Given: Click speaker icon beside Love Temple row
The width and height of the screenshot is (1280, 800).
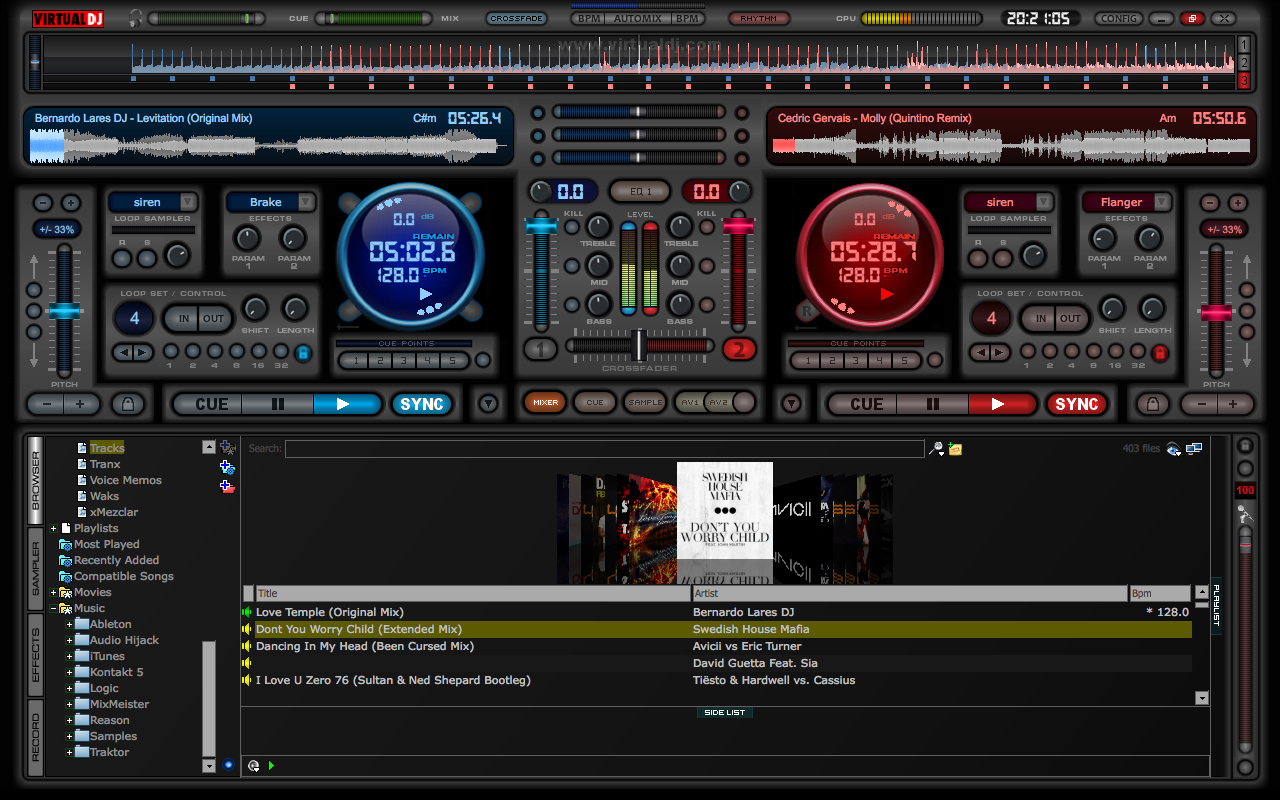Looking at the screenshot, I should 247,612.
